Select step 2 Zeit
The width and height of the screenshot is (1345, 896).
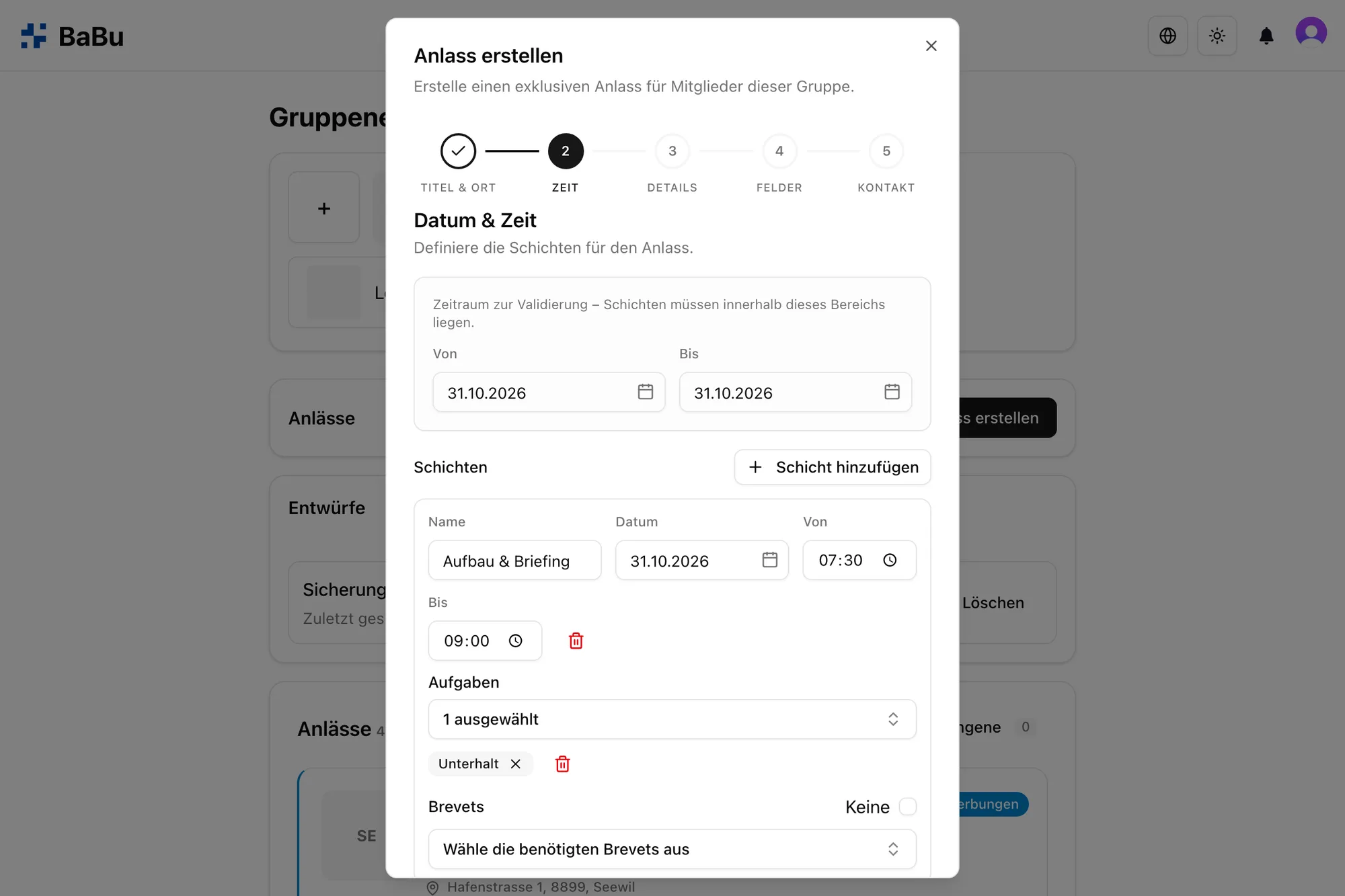tap(565, 151)
